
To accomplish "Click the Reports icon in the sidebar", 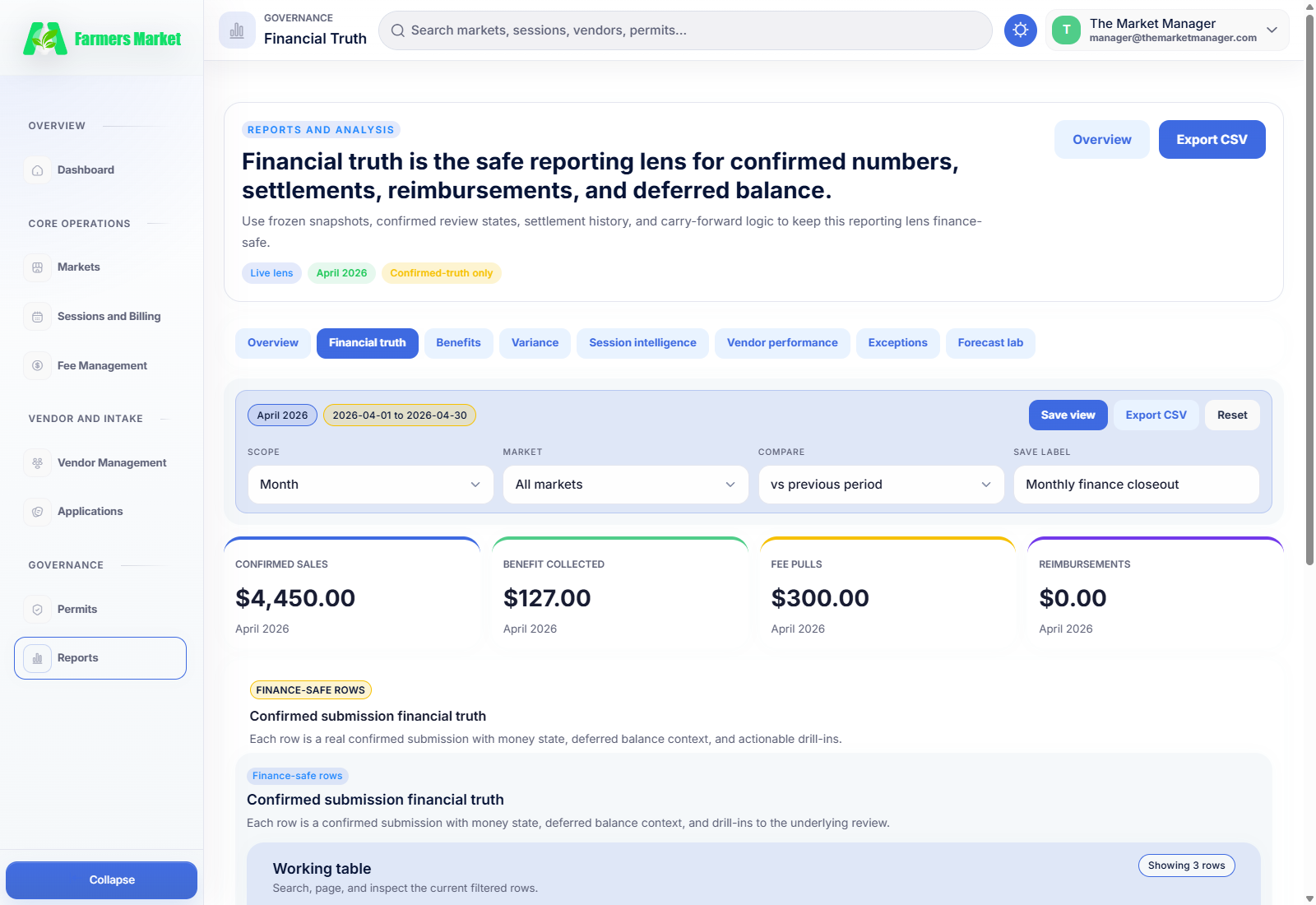I will 37,658.
